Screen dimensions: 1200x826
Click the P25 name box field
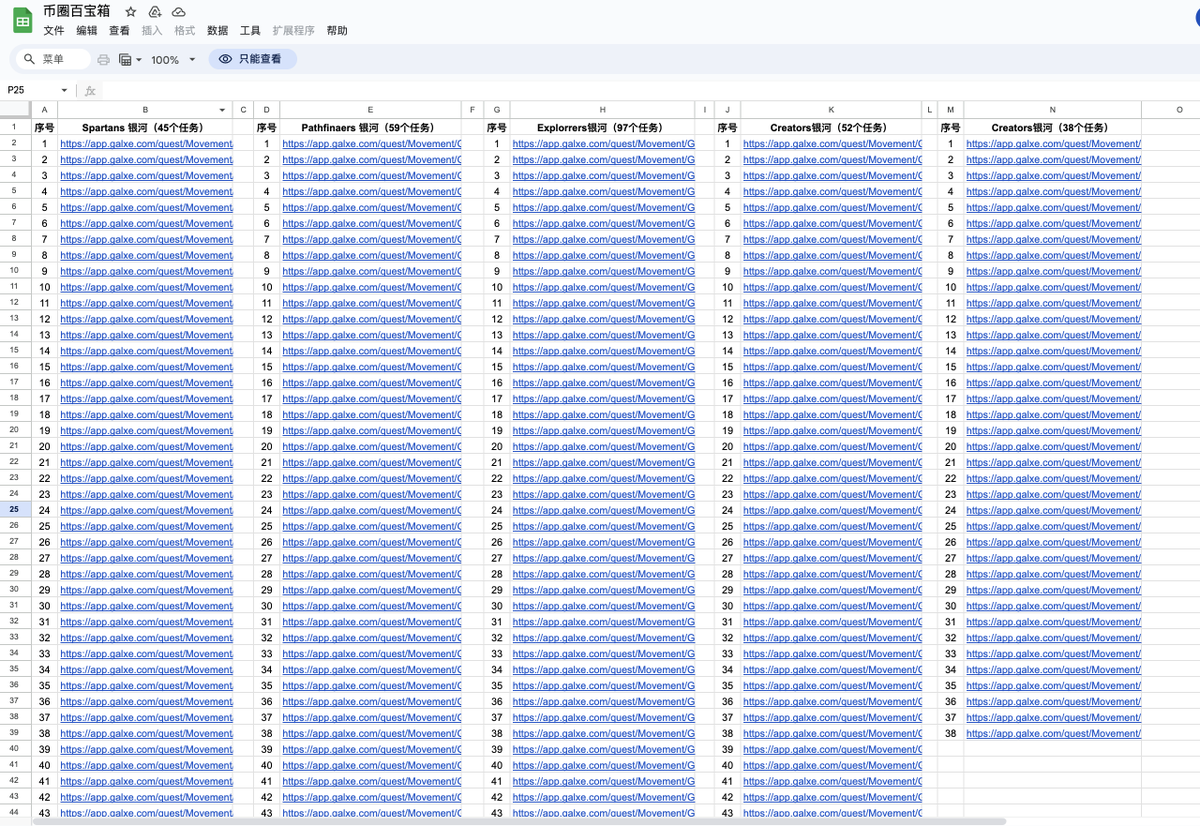(30, 90)
